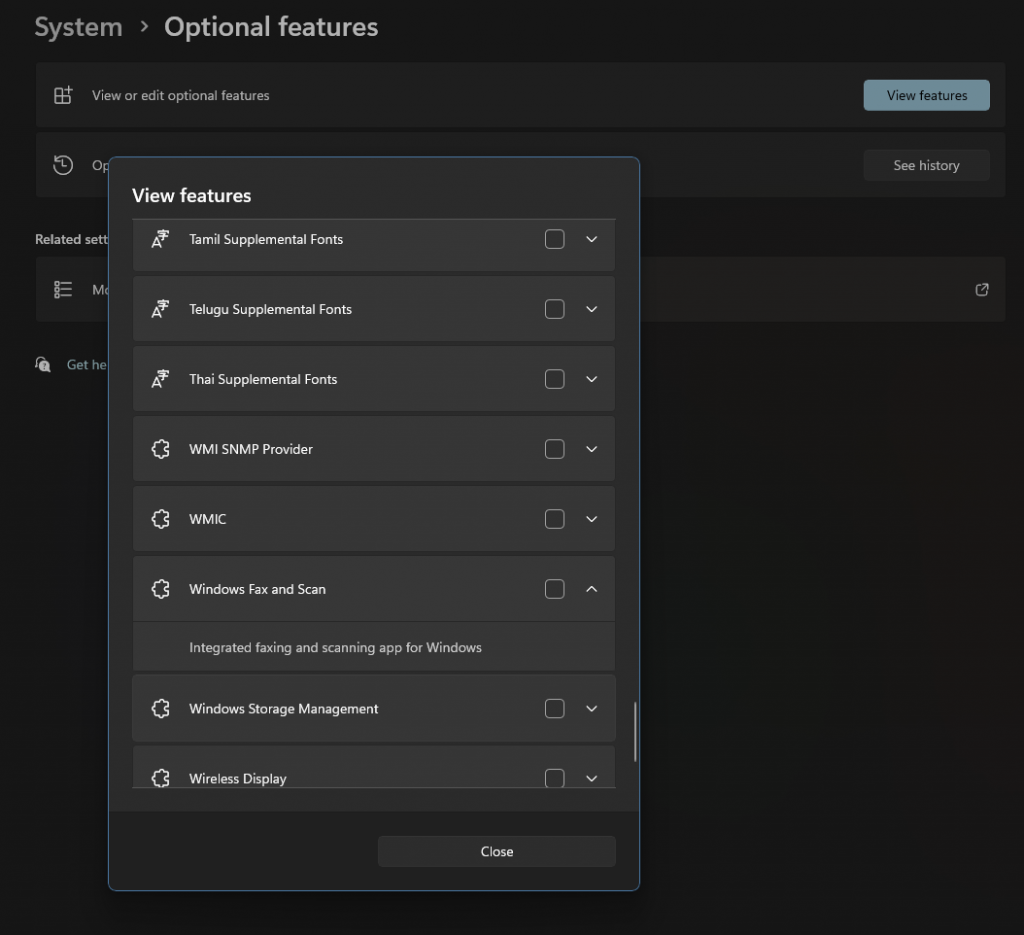Click the Thai Supplemental Fonts font icon
The height and width of the screenshot is (935, 1024).
[x=160, y=379]
